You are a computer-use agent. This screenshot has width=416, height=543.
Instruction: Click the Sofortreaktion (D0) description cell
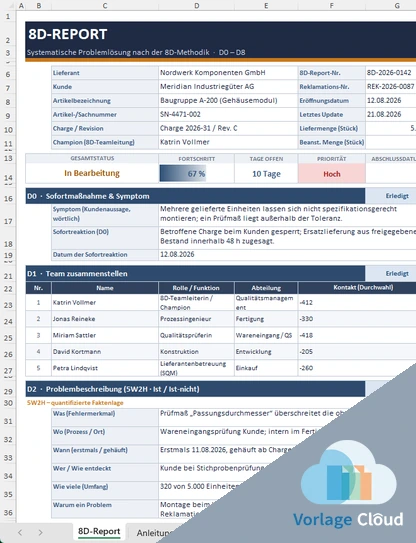tap(287, 238)
